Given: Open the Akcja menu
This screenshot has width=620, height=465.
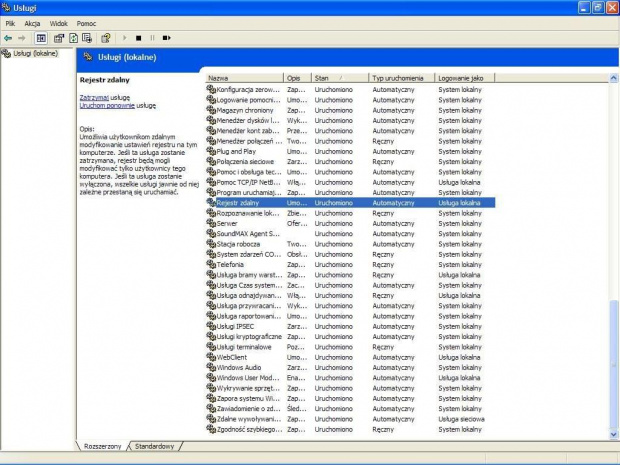Looking at the screenshot, I should coord(32,22).
